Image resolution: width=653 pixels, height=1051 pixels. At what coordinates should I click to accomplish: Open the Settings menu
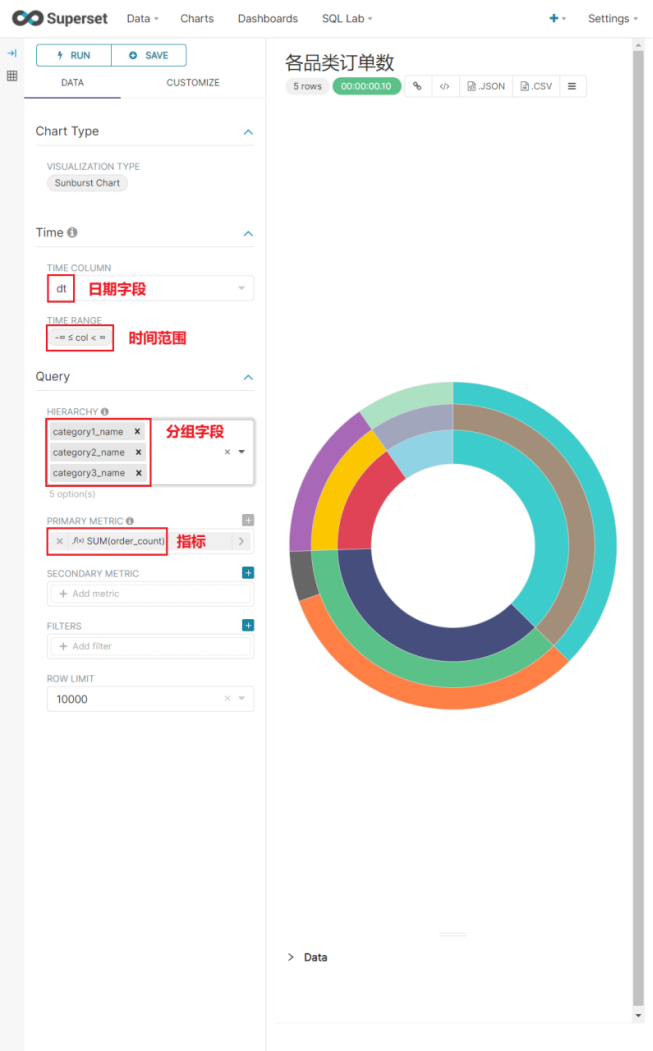tap(613, 19)
